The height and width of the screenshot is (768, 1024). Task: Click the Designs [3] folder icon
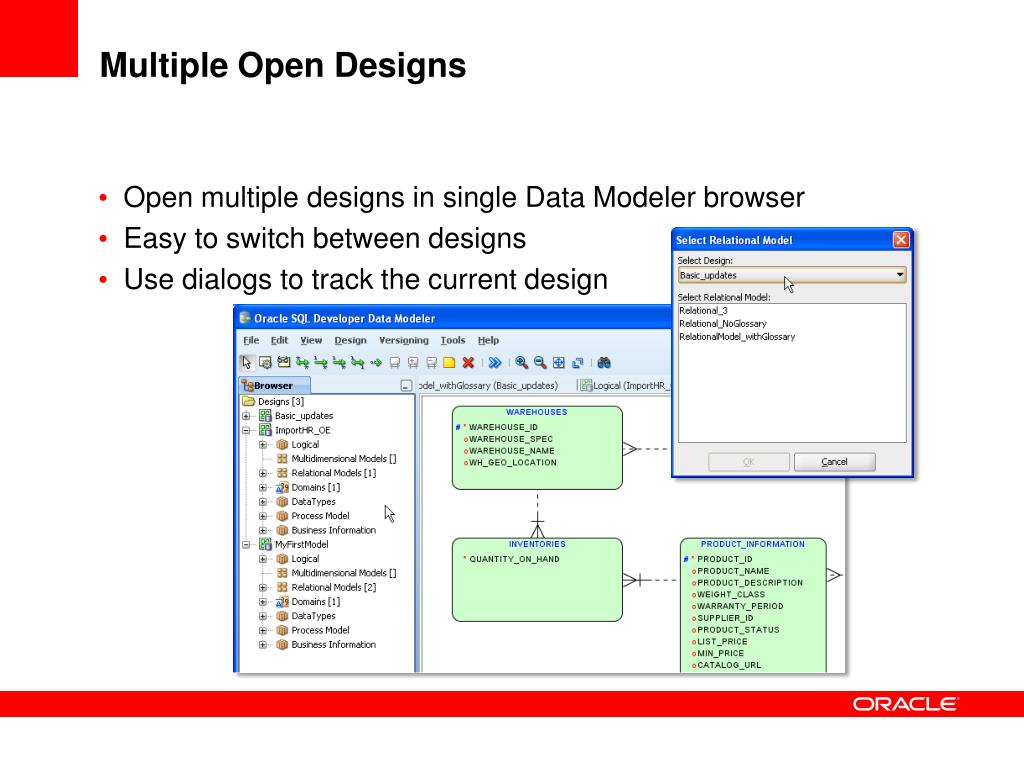click(x=248, y=402)
